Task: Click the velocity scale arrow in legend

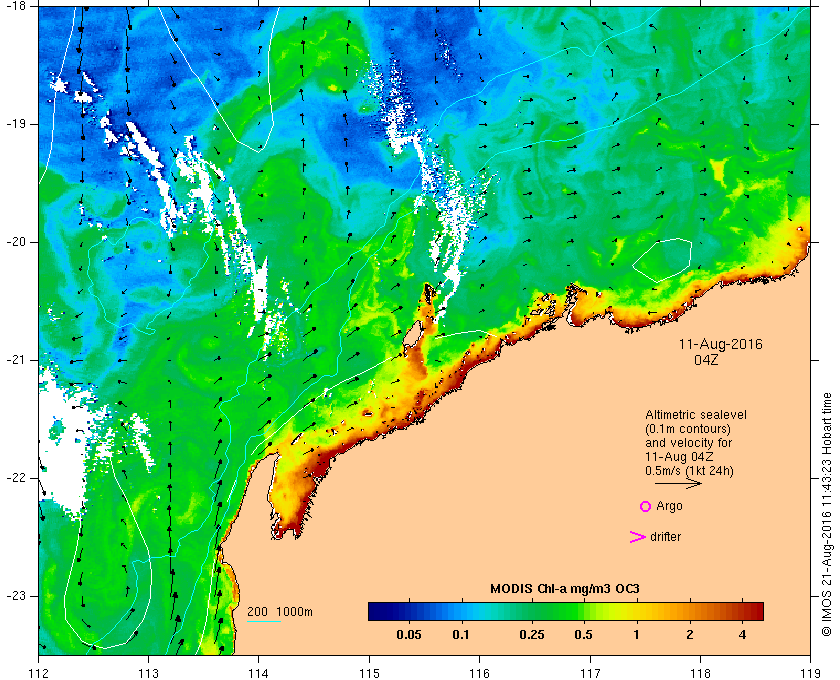Action: coord(678,483)
